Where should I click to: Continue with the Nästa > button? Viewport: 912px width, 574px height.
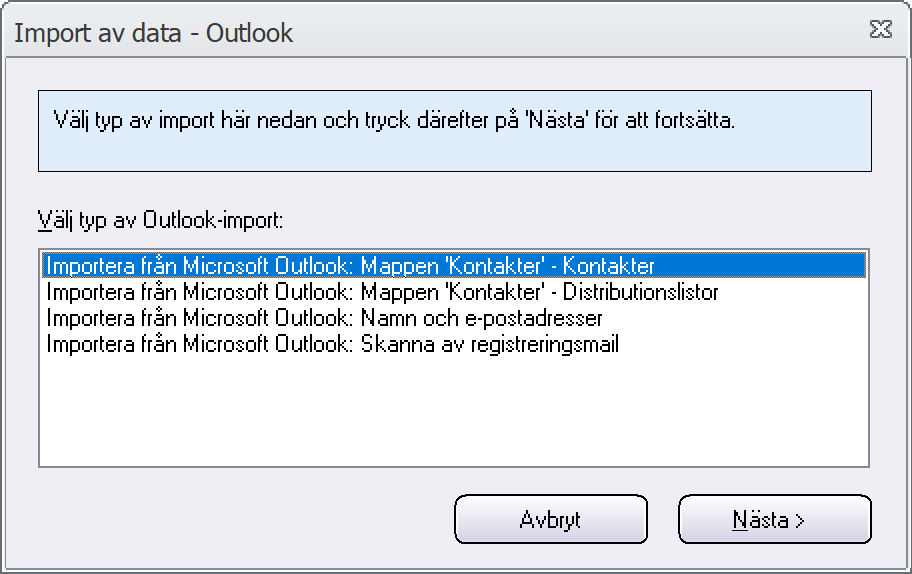pos(775,519)
